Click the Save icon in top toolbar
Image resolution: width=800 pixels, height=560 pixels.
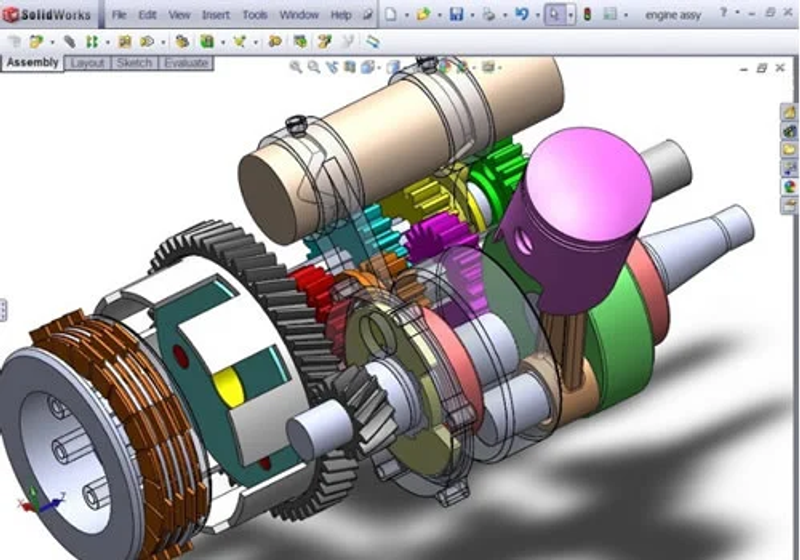[456, 14]
